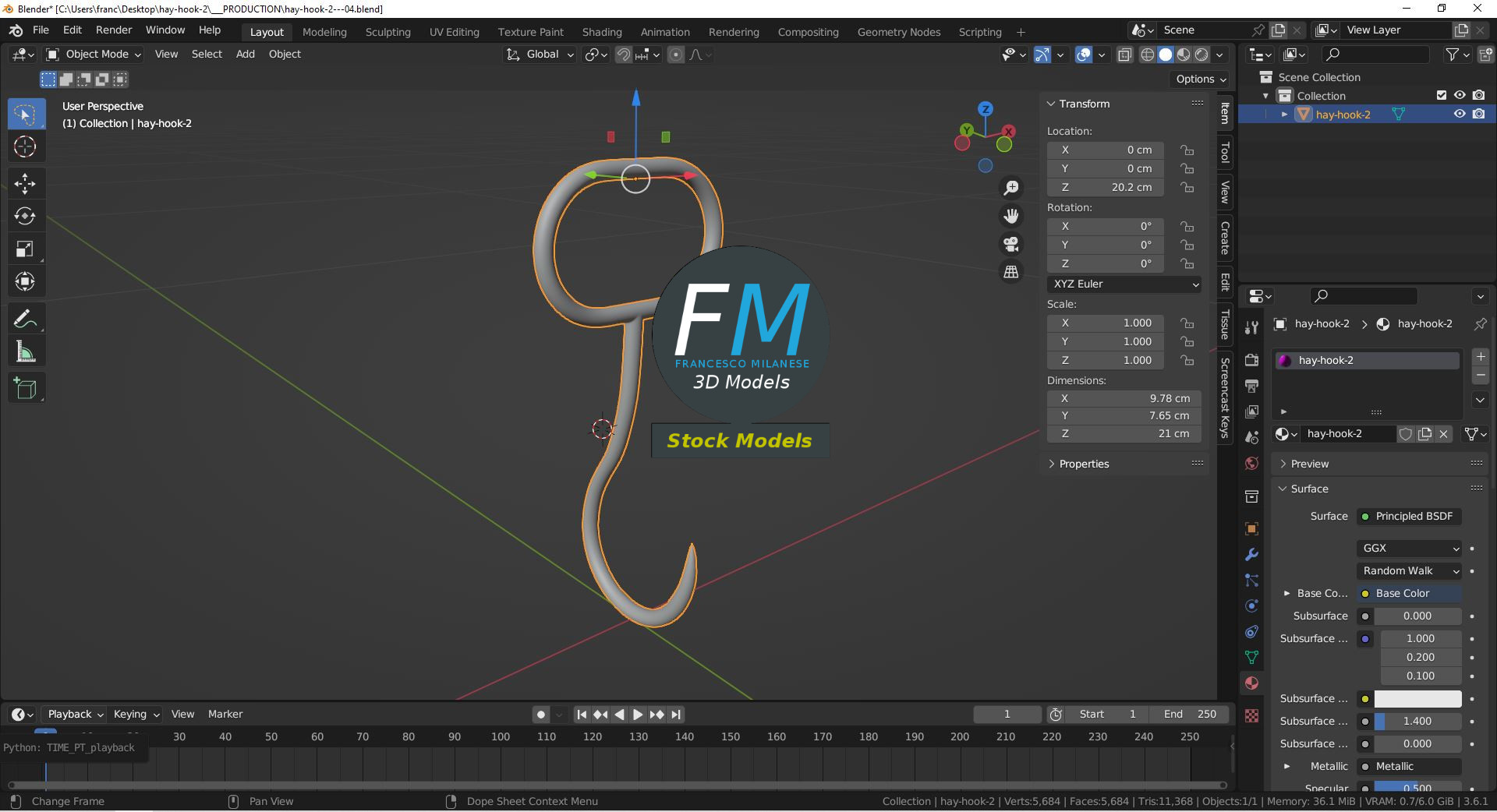This screenshot has height=812, width=1497.
Task: Click the Principled BSDF surface shader button
Action: pyautogui.click(x=1410, y=517)
